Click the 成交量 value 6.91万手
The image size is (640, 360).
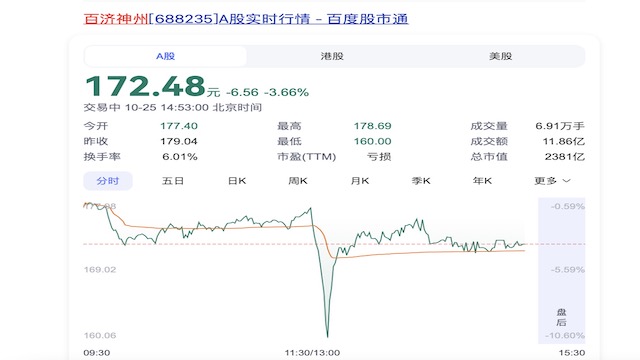pos(560,126)
